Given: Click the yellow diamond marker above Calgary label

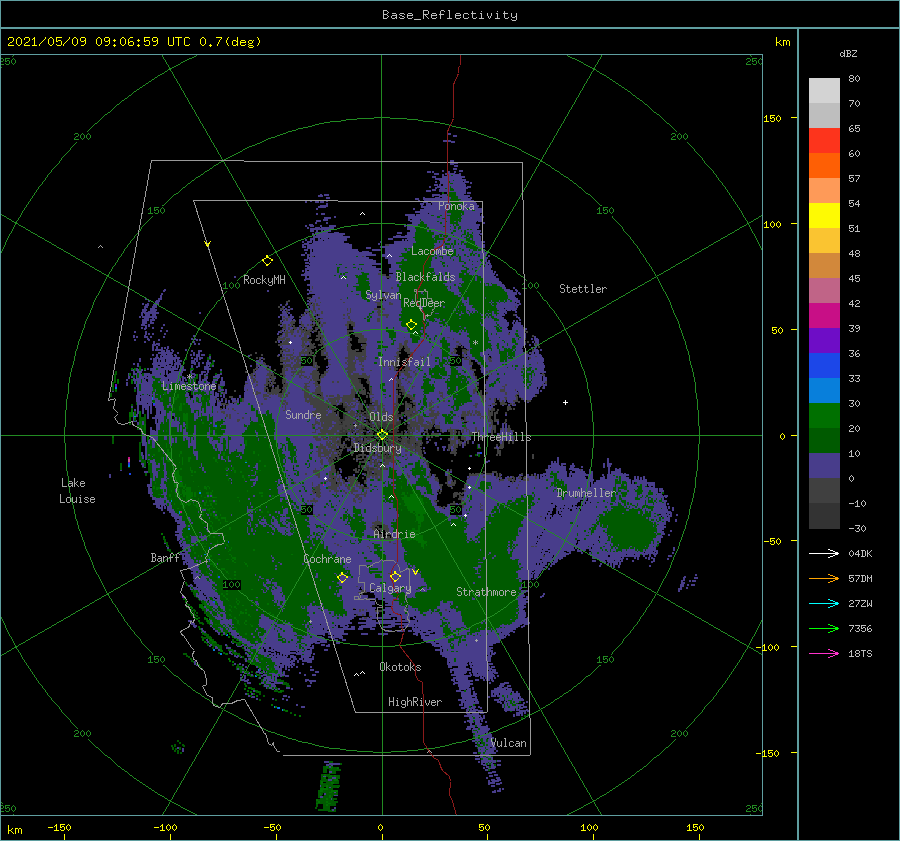Looking at the screenshot, I should click(x=395, y=576).
